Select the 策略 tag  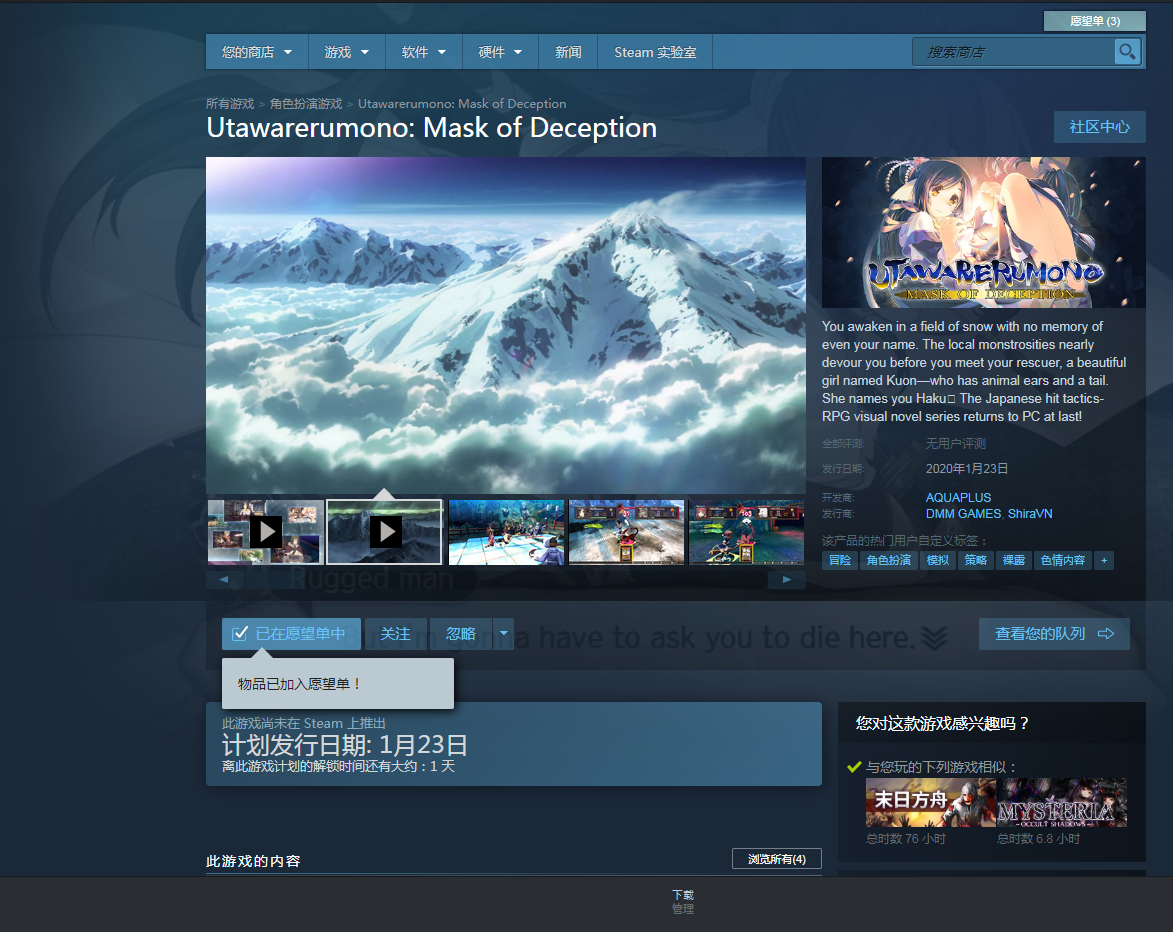coord(976,560)
